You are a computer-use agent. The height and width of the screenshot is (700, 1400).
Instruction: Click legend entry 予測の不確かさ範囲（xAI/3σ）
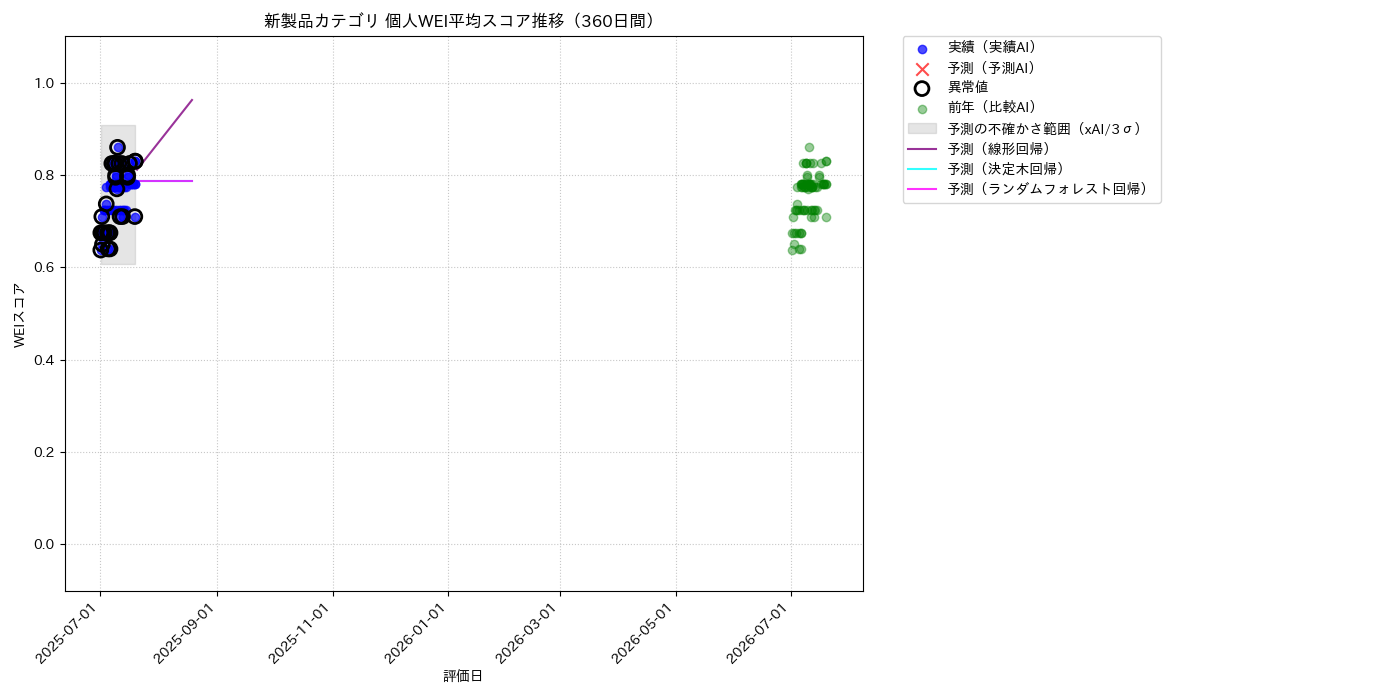tap(1044, 128)
